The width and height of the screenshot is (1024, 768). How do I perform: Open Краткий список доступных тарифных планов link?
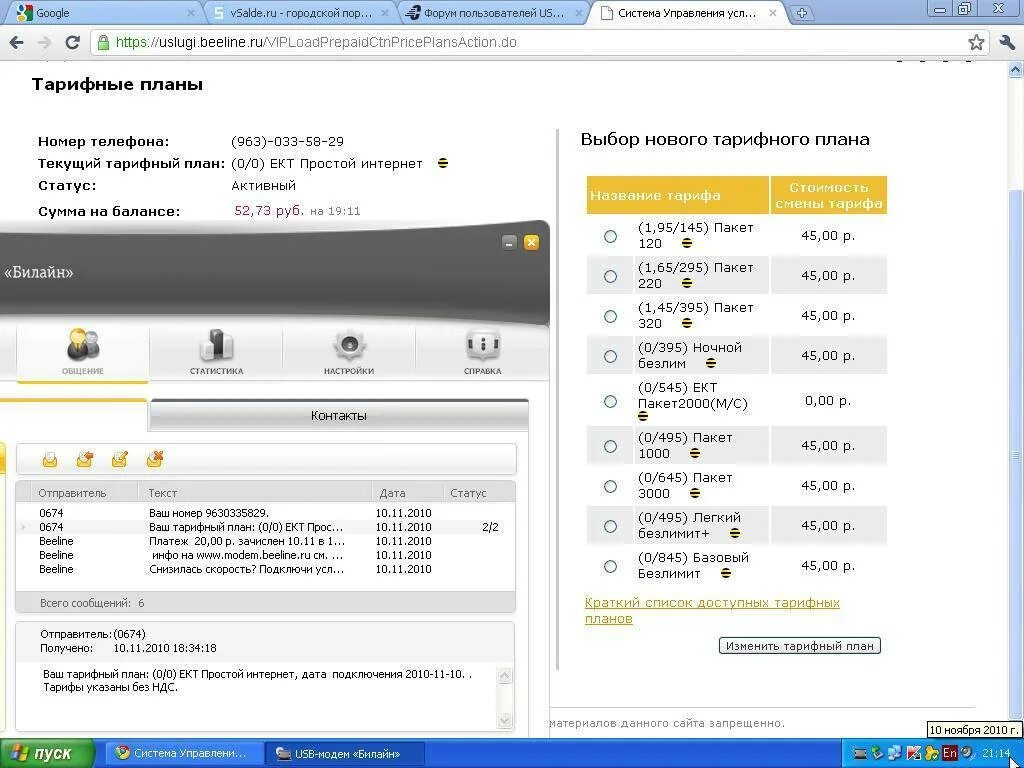[x=712, y=610]
